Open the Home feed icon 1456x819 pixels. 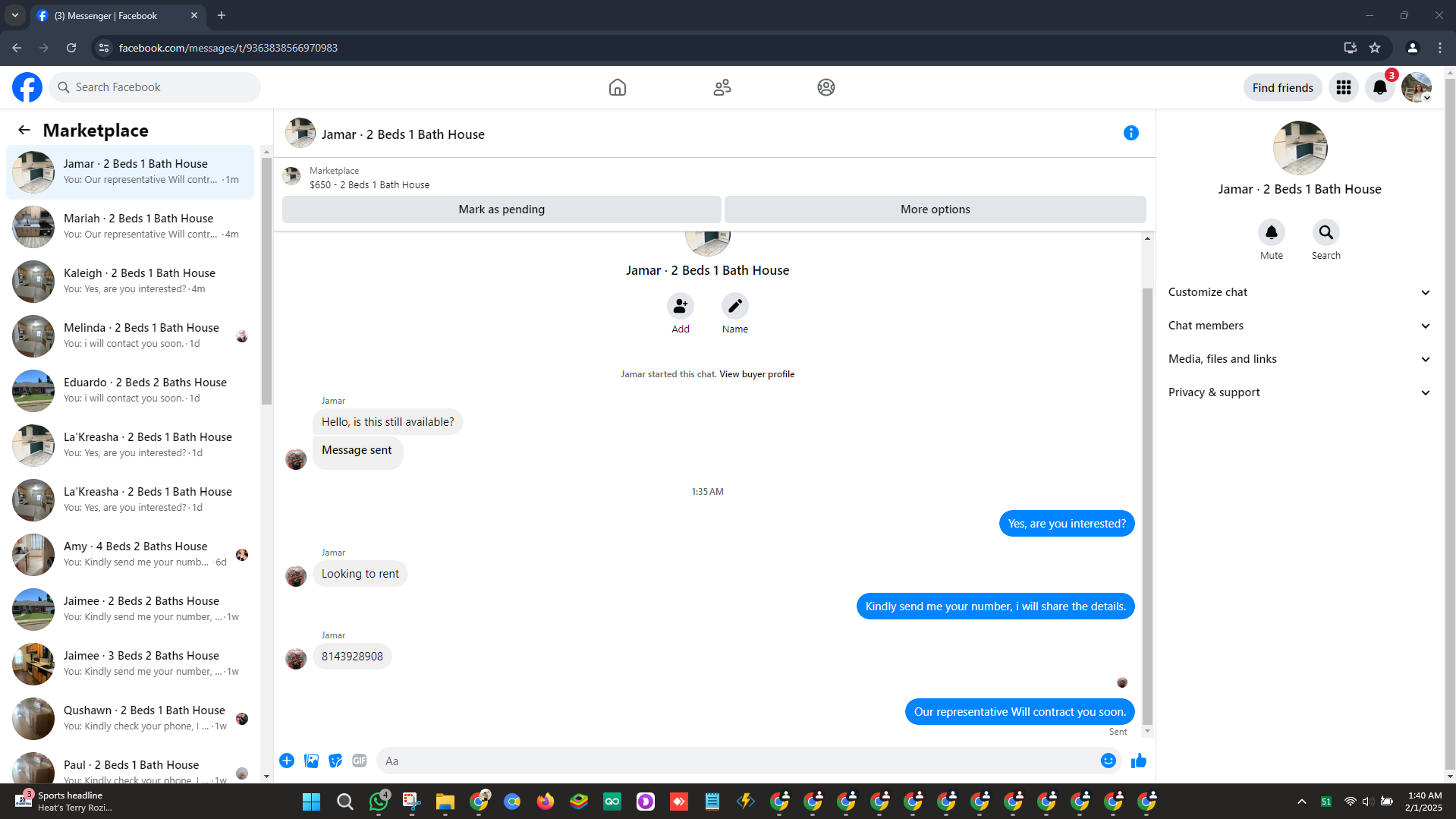pyautogui.click(x=618, y=87)
